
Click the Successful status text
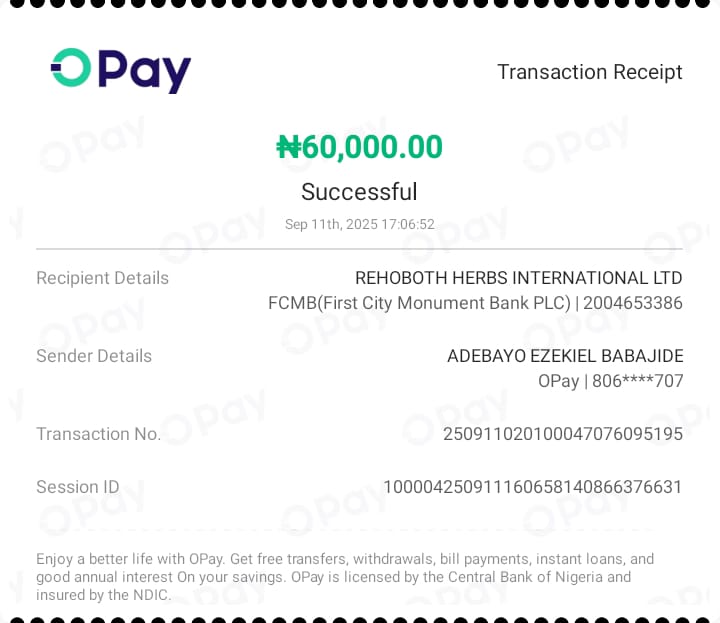pyautogui.click(x=359, y=192)
